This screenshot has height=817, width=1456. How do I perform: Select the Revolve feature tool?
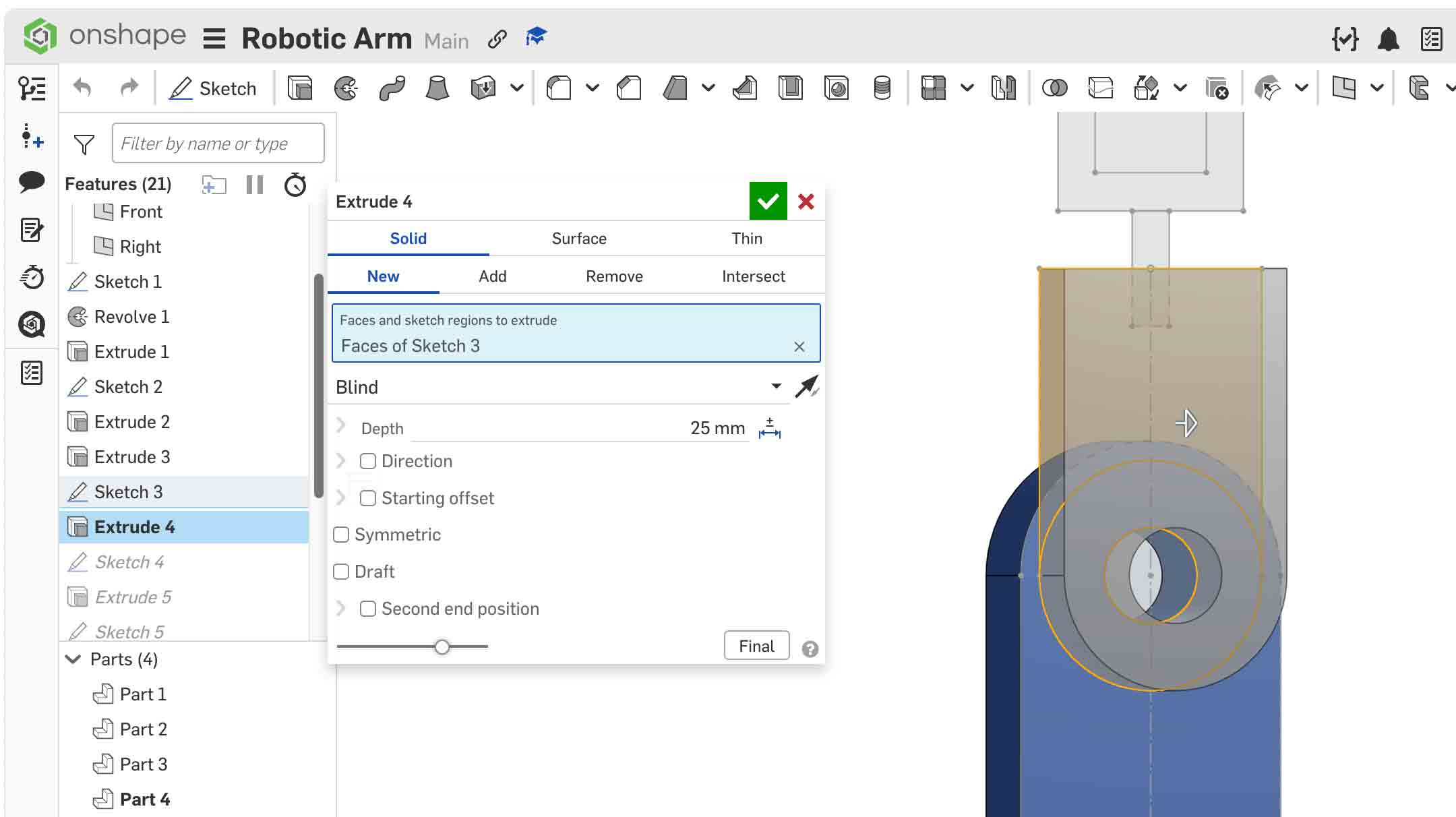[x=346, y=88]
